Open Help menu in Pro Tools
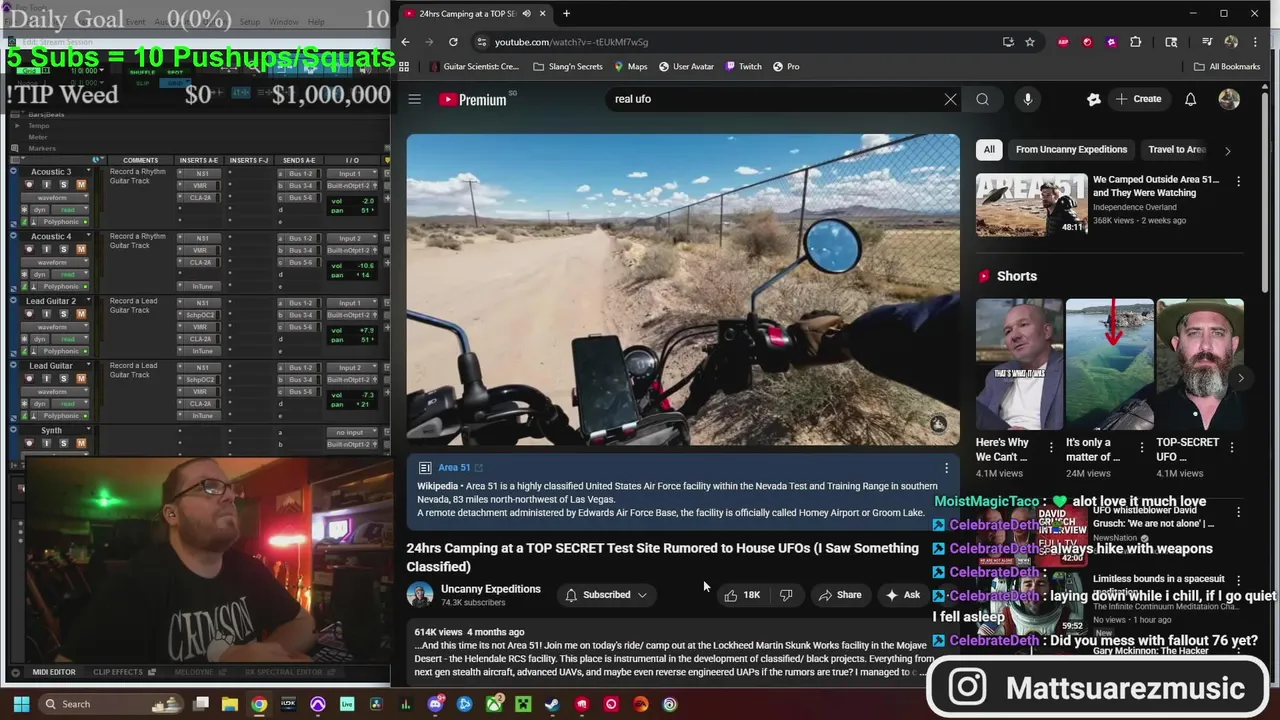The height and width of the screenshot is (720, 1280). [316, 22]
